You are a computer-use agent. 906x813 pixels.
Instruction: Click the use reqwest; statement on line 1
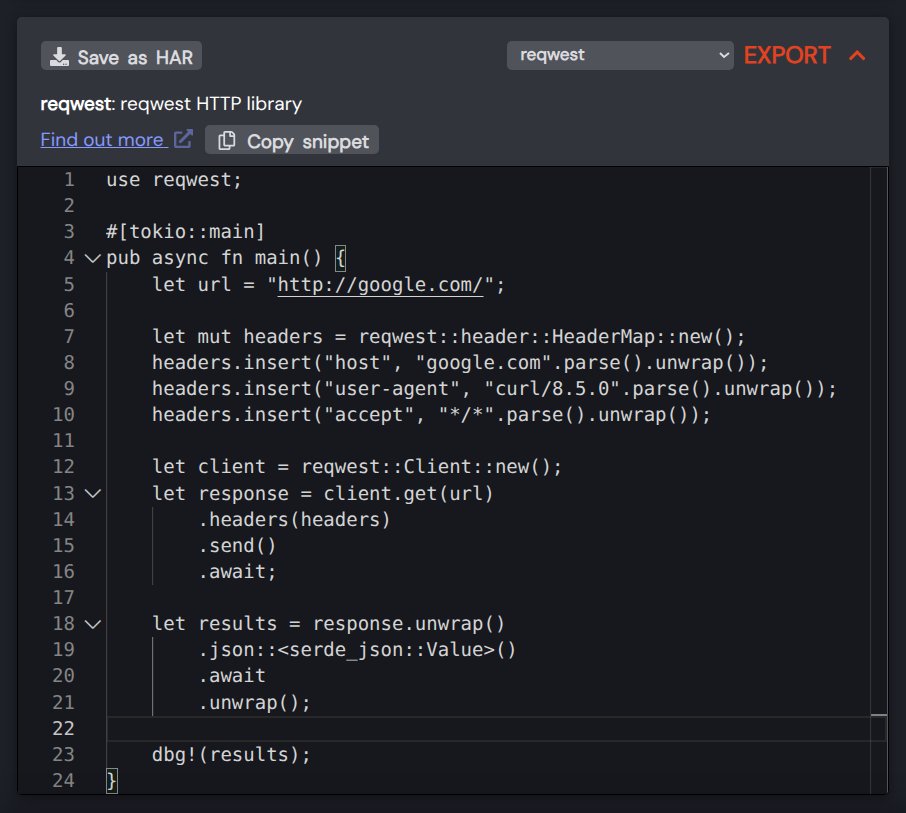coord(173,180)
